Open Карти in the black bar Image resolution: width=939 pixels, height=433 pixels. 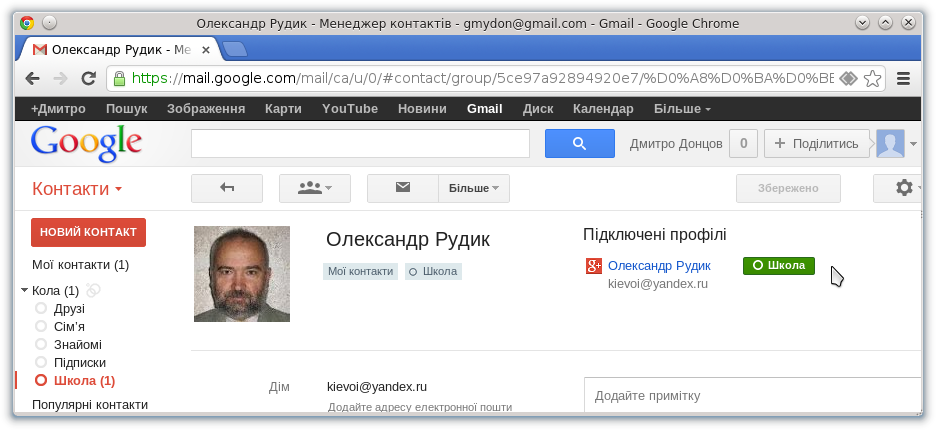[283, 109]
